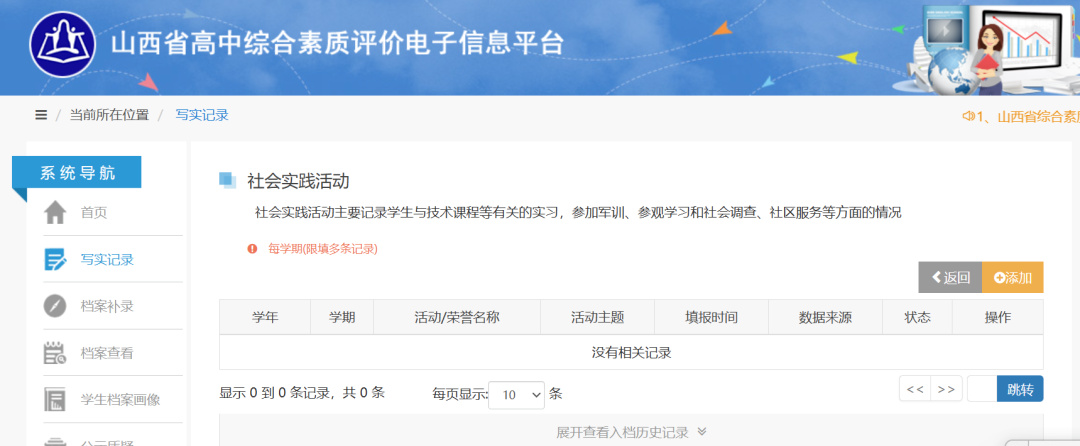
Task: Click the home icon beside 首页
Action: (55, 213)
